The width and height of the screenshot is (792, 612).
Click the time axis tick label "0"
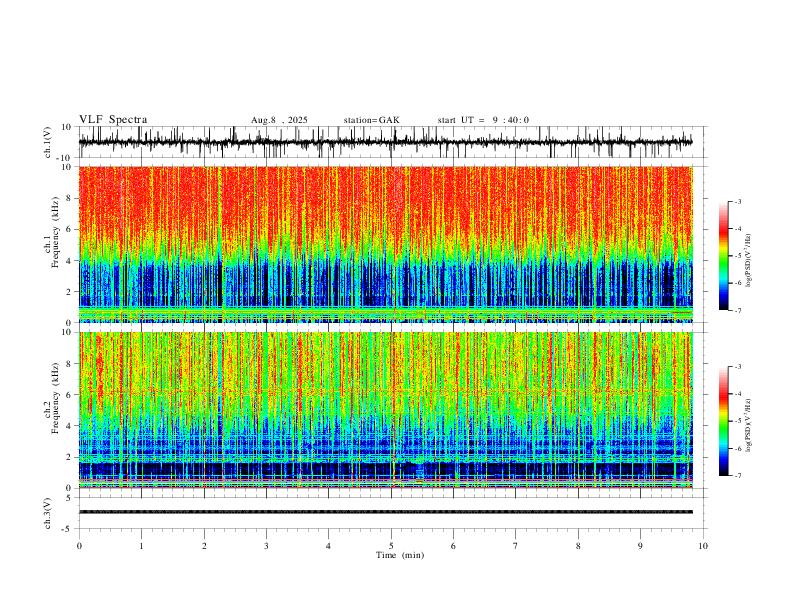pos(79,546)
